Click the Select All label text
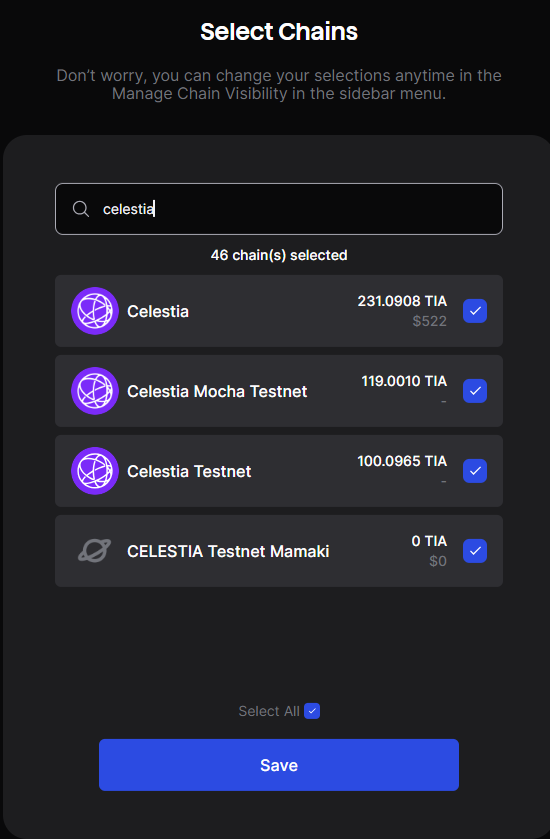Screen dimensions: 550x839 [x=269, y=711]
